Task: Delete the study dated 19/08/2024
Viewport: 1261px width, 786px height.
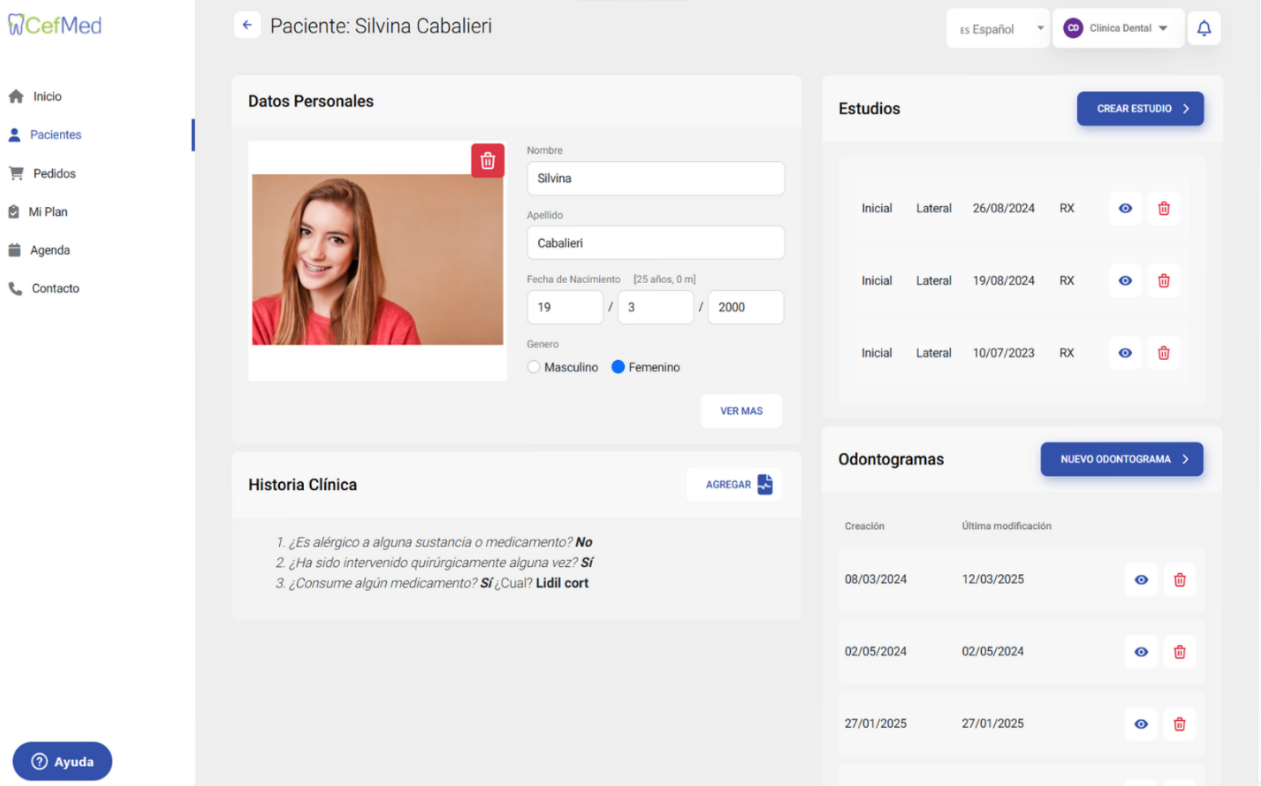Action: pyautogui.click(x=1164, y=281)
